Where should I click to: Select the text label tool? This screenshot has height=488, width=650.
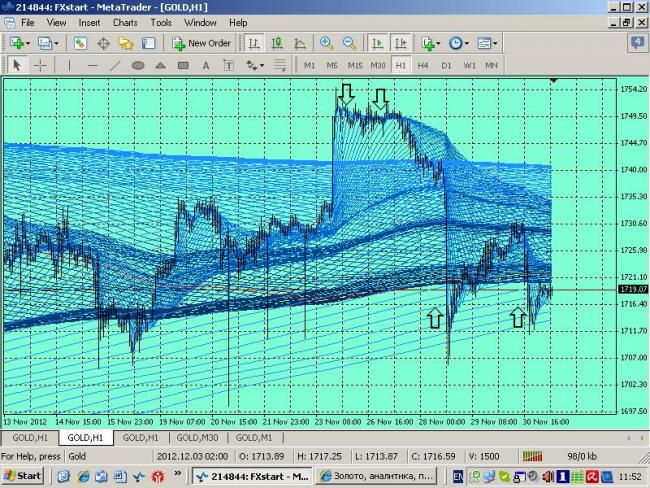[206, 65]
